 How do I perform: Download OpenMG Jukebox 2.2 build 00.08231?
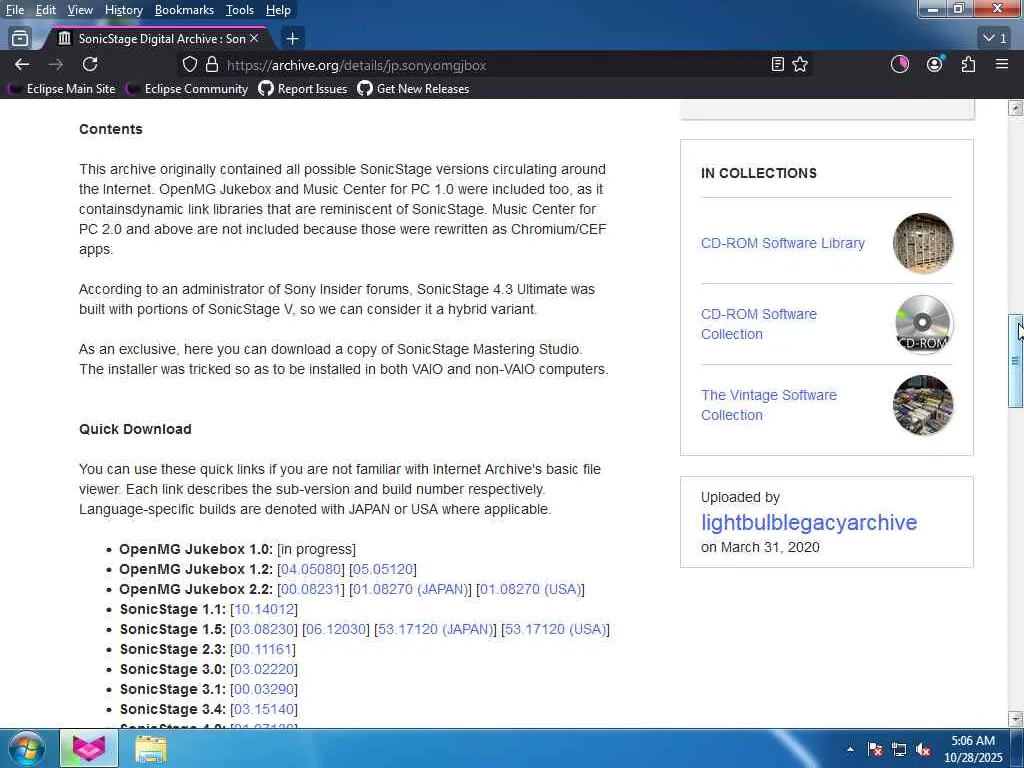[x=311, y=589]
